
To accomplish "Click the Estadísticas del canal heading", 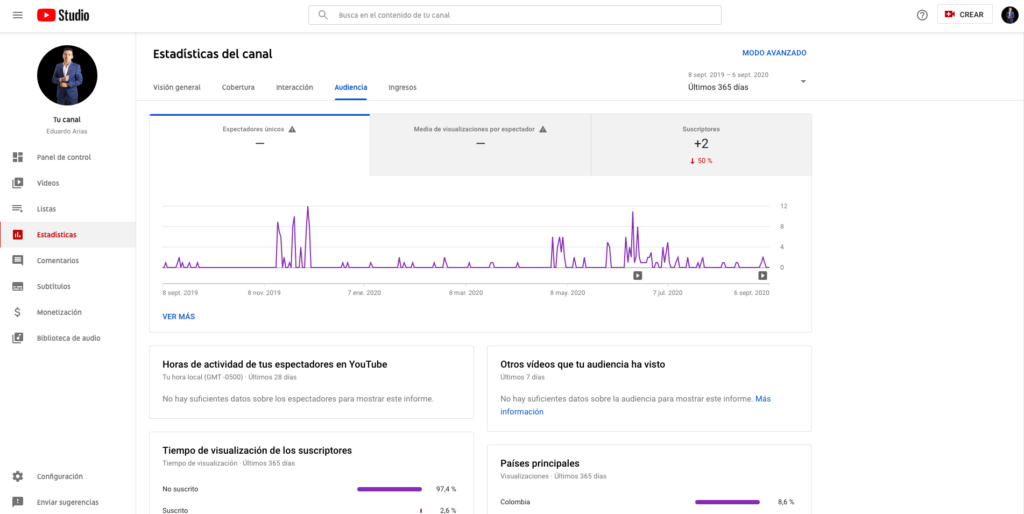I will 212,54.
